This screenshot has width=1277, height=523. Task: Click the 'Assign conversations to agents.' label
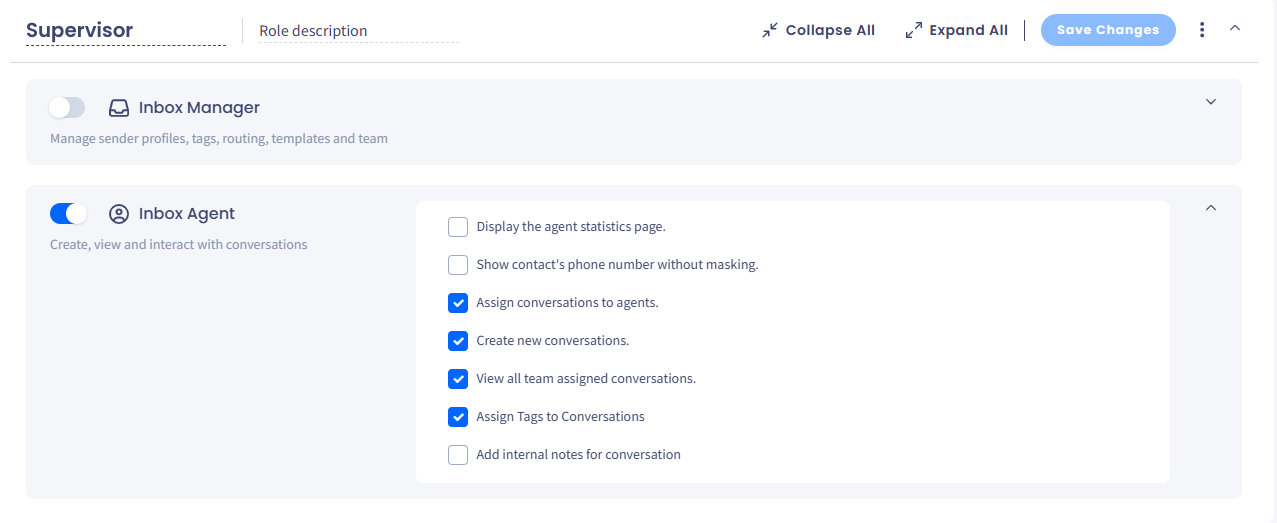coord(567,303)
